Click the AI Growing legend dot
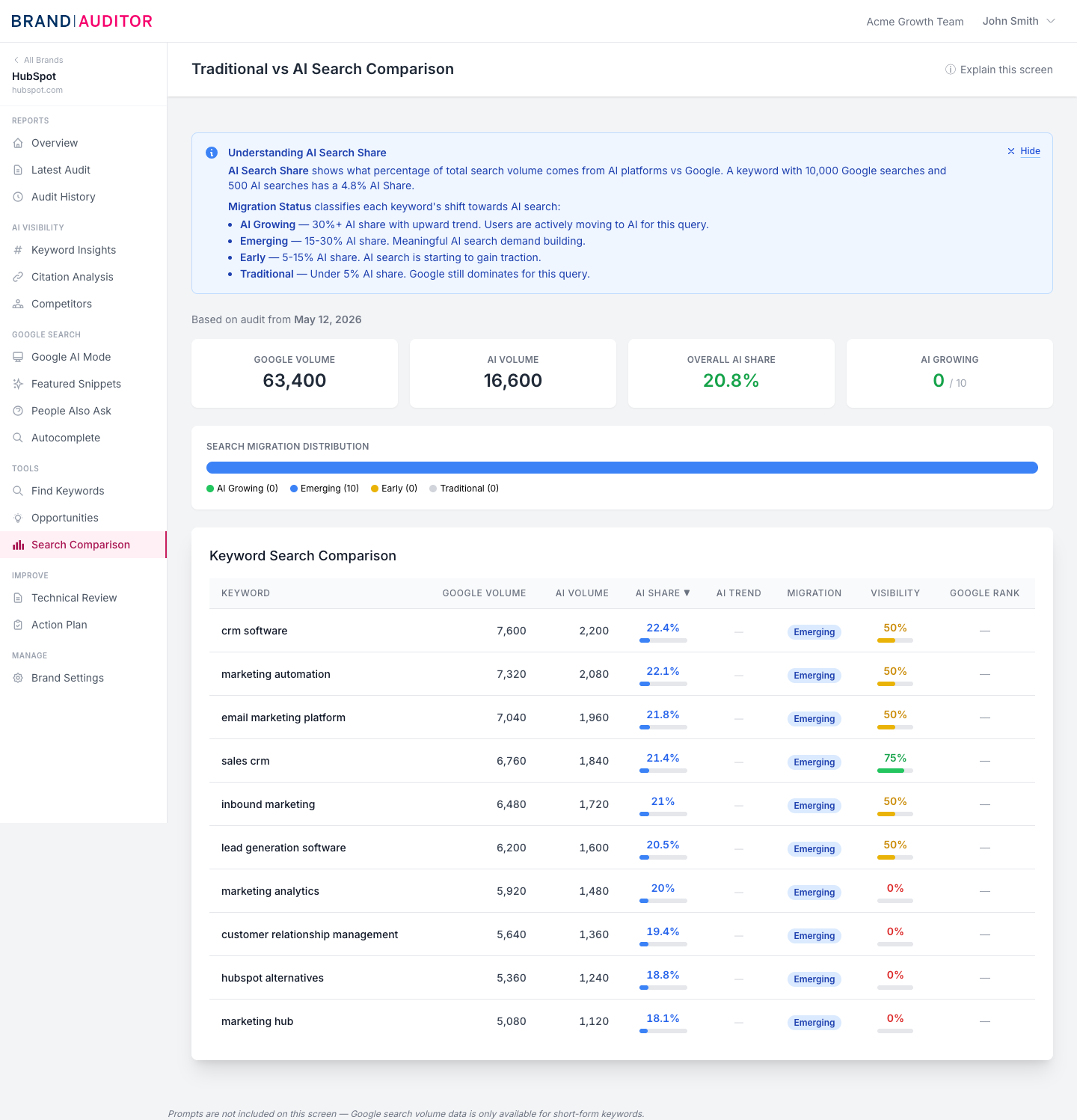Image resolution: width=1077 pixels, height=1120 pixels. [210, 489]
